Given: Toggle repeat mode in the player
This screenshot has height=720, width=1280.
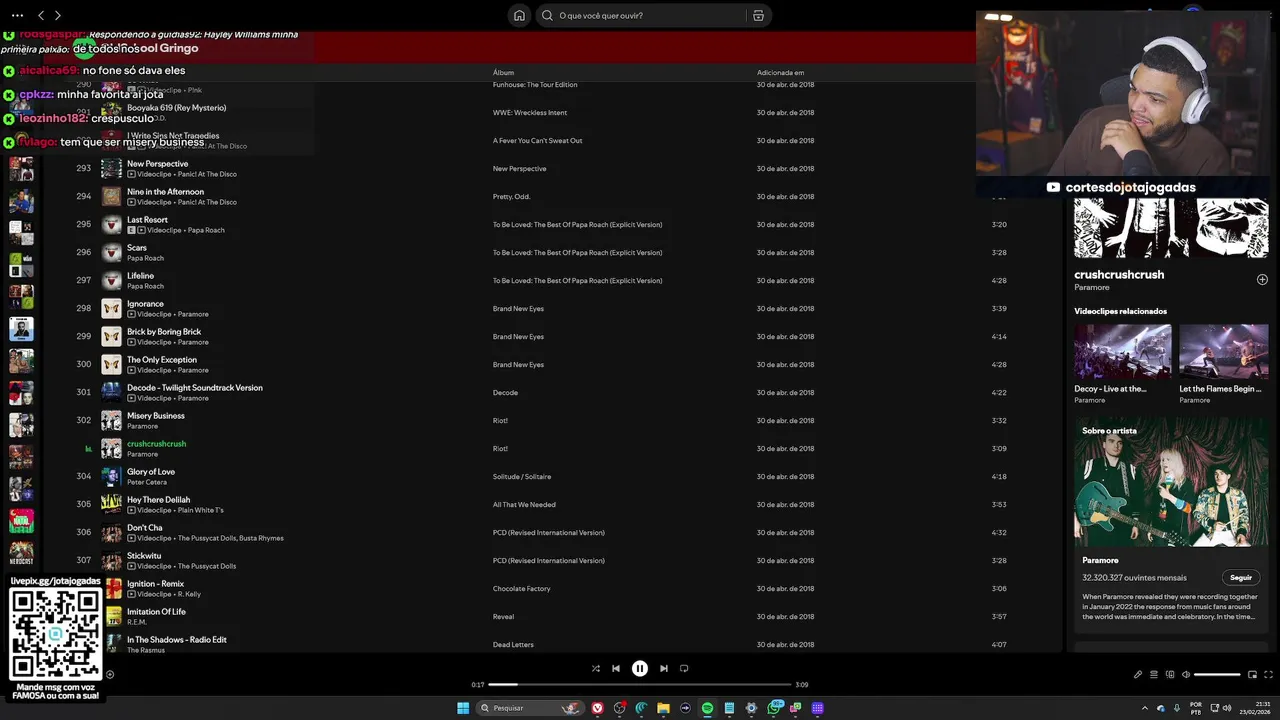Looking at the screenshot, I should pos(684,668).
